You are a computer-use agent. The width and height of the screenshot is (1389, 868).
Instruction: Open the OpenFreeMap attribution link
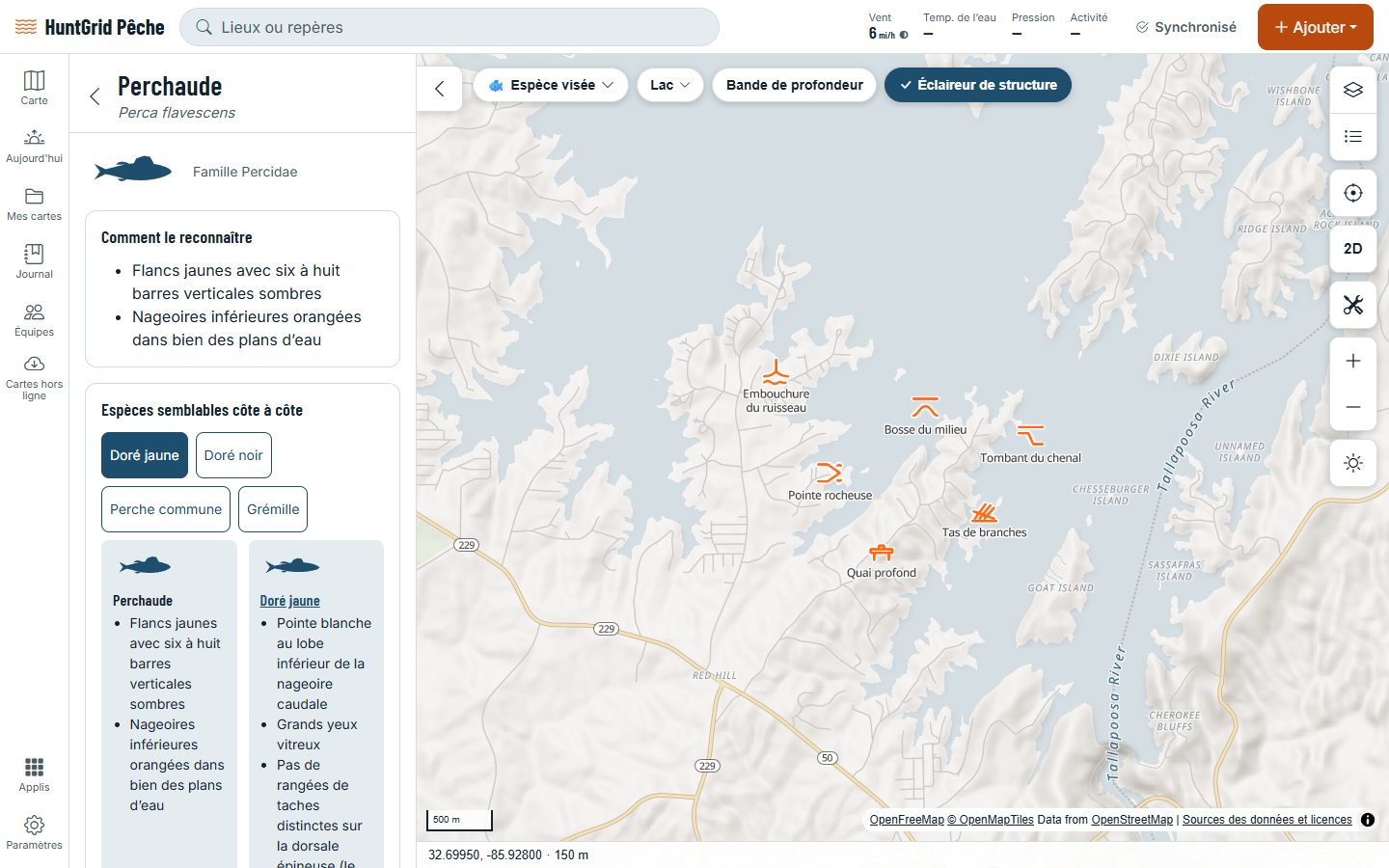click(x=907, y=820)
